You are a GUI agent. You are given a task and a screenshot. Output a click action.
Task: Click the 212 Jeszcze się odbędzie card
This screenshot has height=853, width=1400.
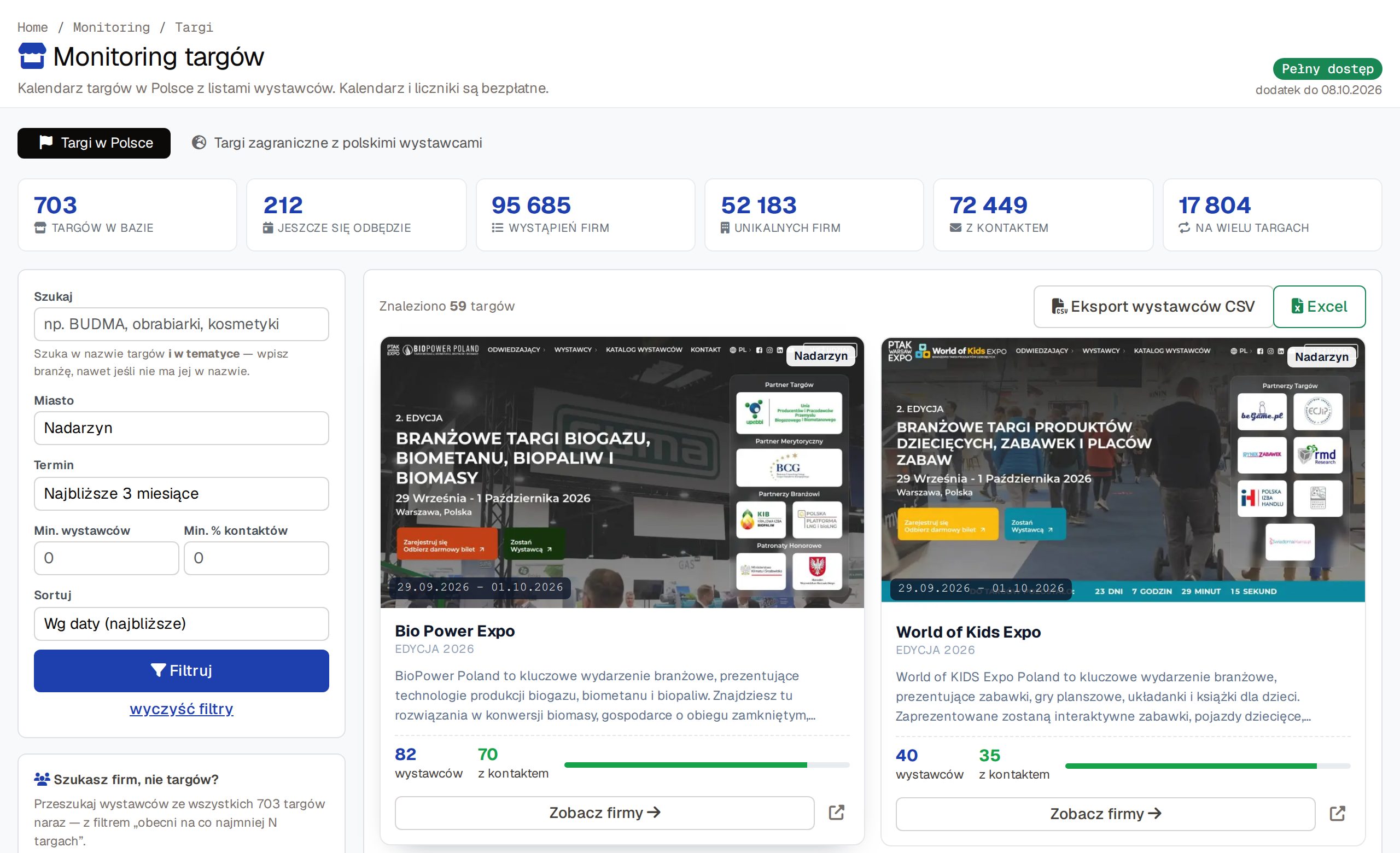[356, 215]
